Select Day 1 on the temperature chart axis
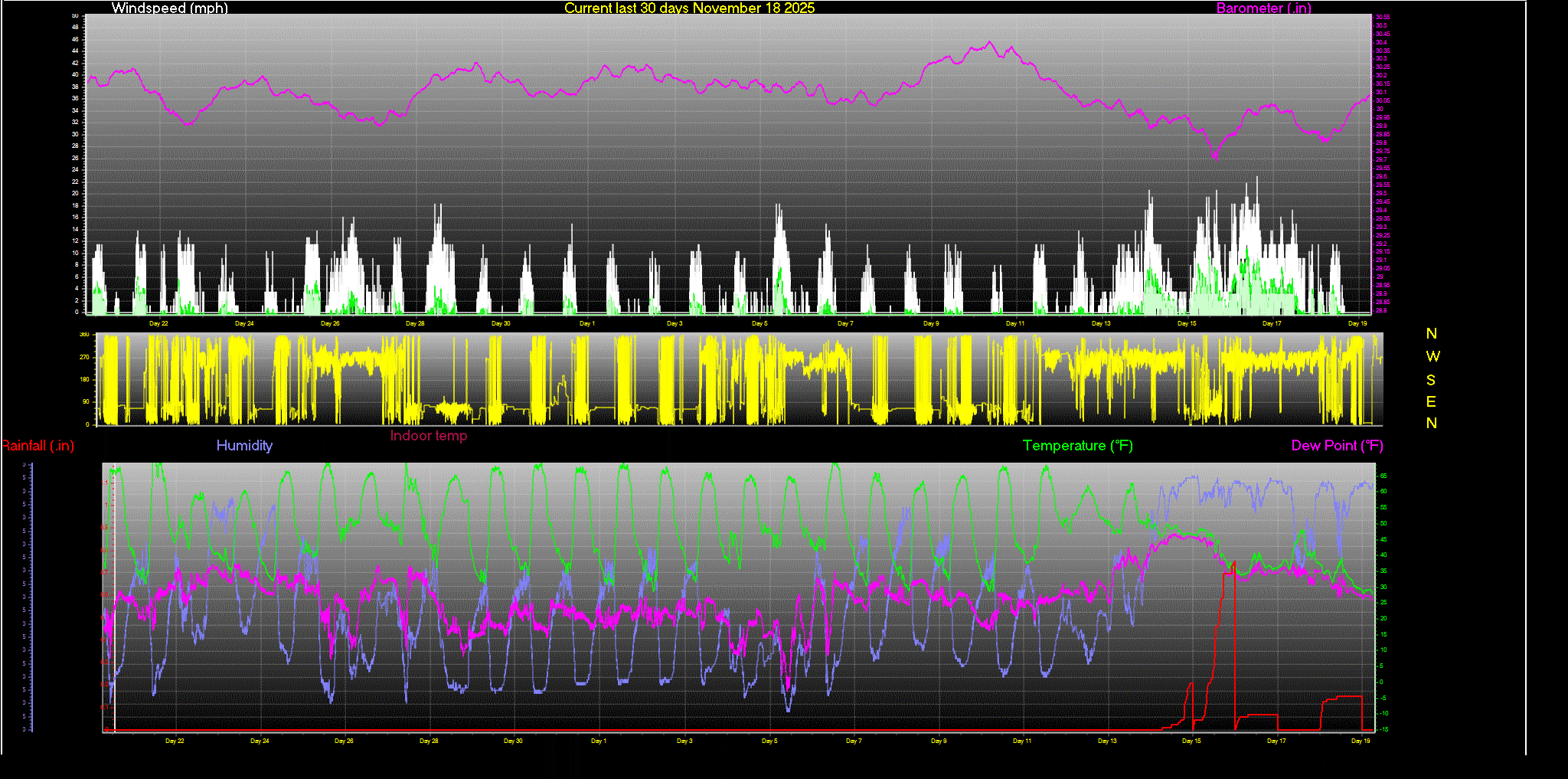Viewport: 1568px width, 779px height. [x=599, y=741]
